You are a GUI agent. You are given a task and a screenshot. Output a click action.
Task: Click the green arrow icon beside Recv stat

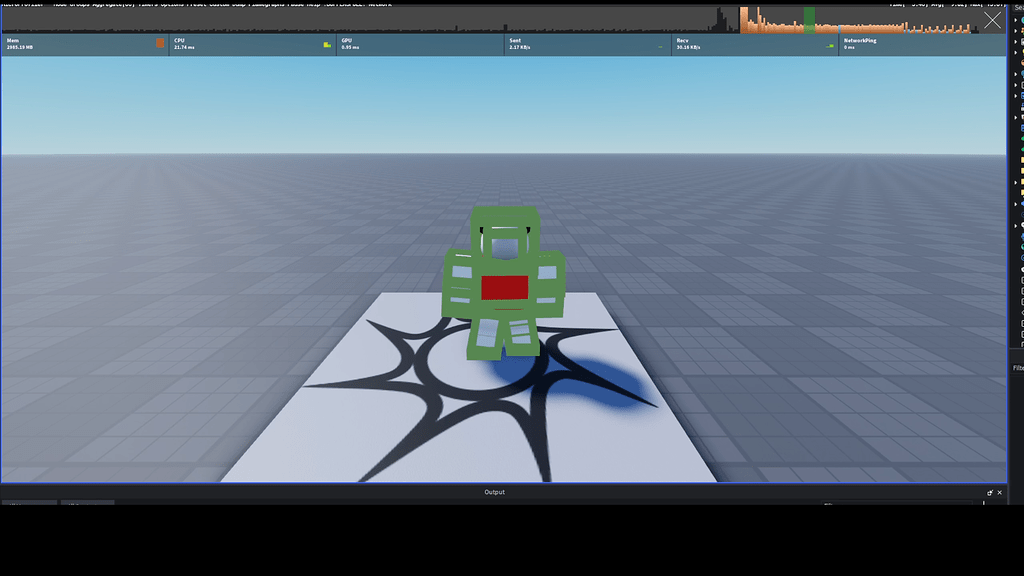pyautogui.click(x=832, y=44)
